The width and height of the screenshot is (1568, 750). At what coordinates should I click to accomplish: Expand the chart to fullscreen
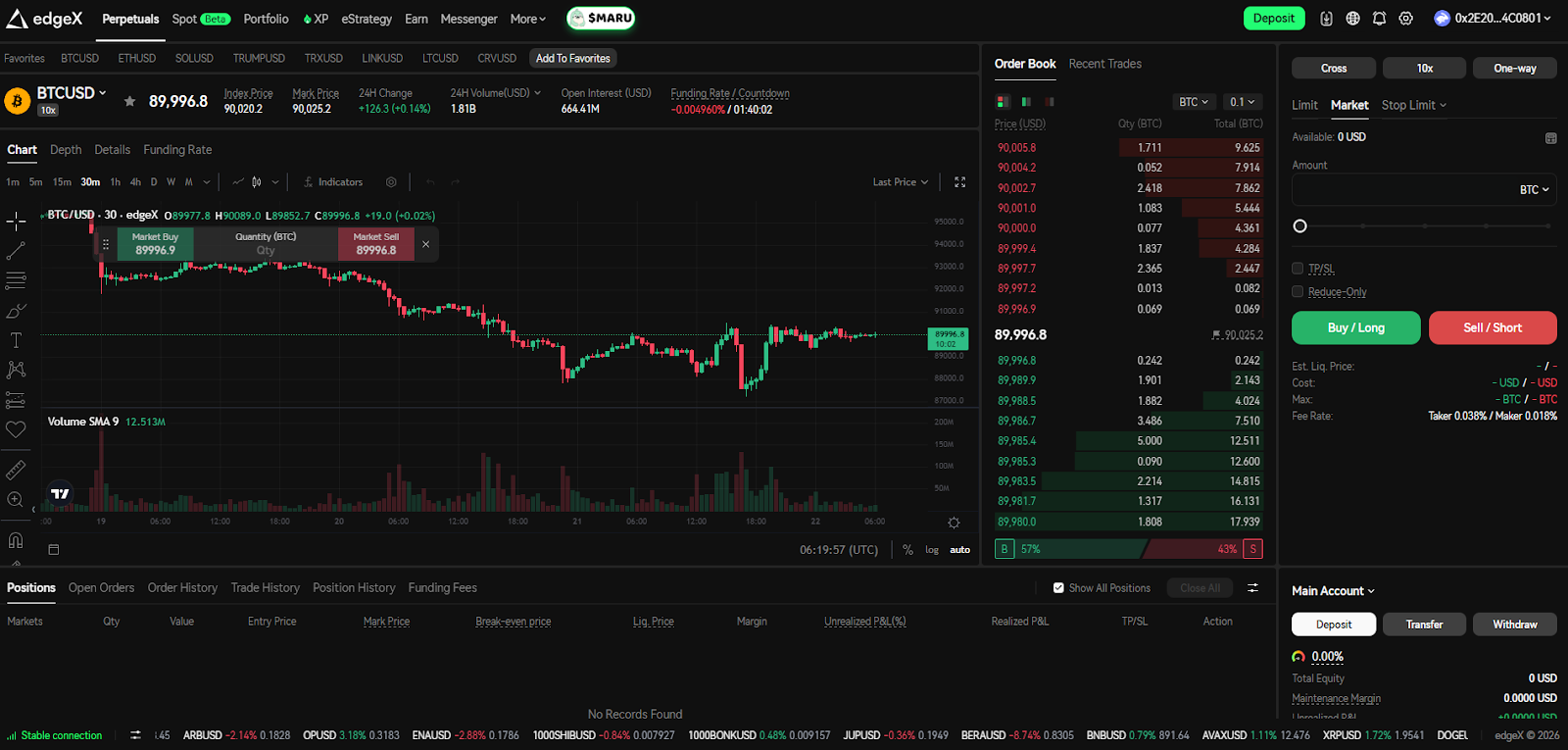(x=960, y=182)
